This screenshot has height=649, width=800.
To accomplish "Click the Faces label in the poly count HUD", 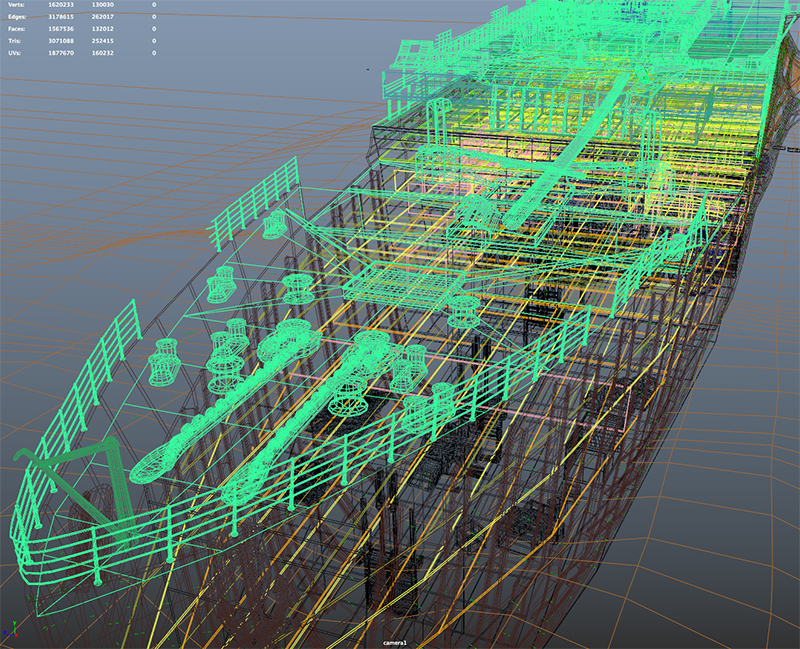I will click(x=16, y=29).
